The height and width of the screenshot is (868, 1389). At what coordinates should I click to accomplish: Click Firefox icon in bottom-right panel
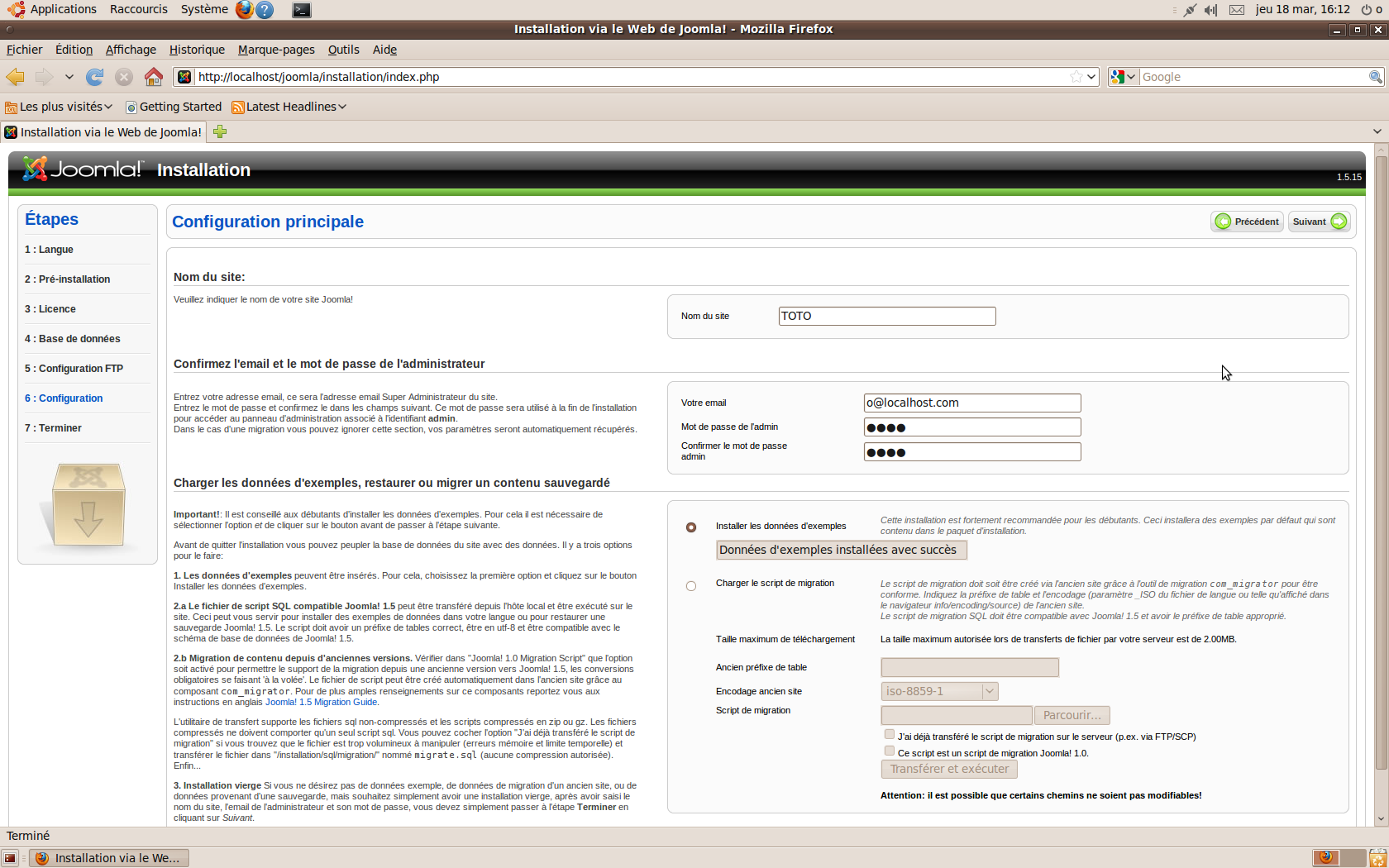(x=1326, y=858)
